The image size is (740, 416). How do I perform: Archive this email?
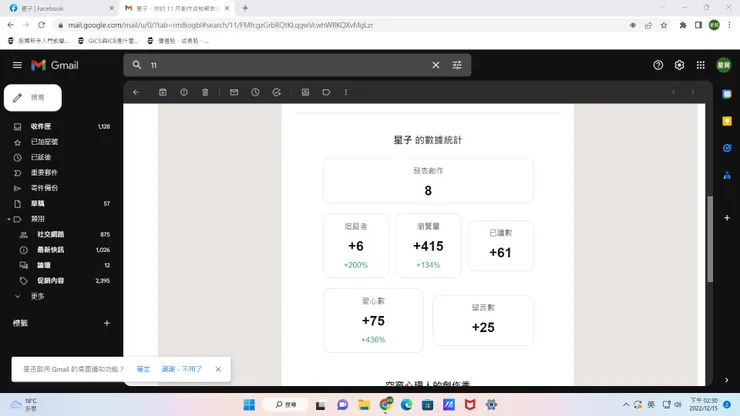coord(163,93)
